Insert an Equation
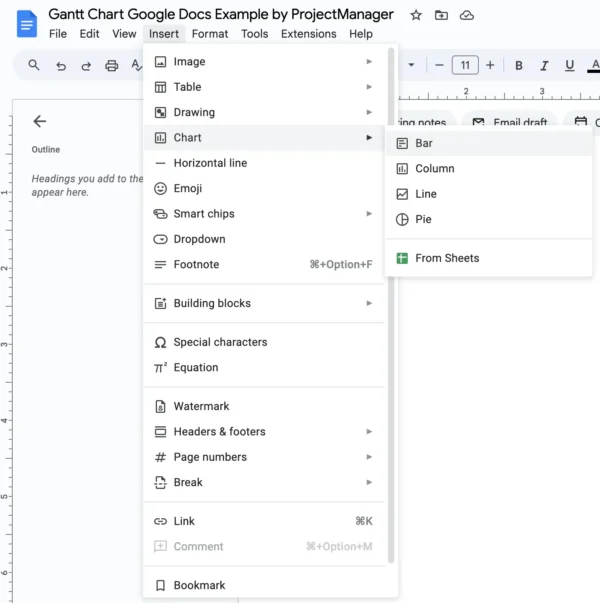600x603 pixels. pyautogui.click(x=264, y=368)
